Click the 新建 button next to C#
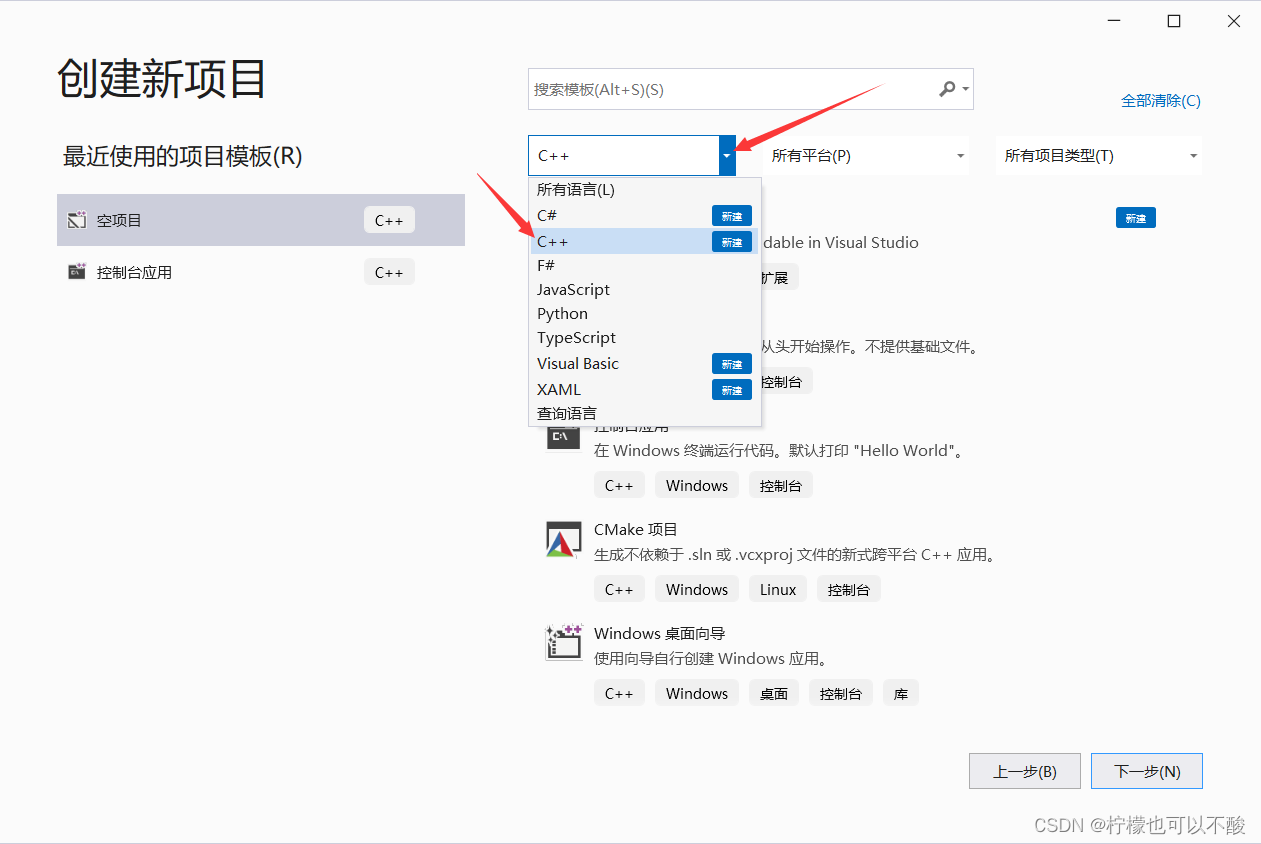This screenshot has width=1261, height=844. [731, 215]
